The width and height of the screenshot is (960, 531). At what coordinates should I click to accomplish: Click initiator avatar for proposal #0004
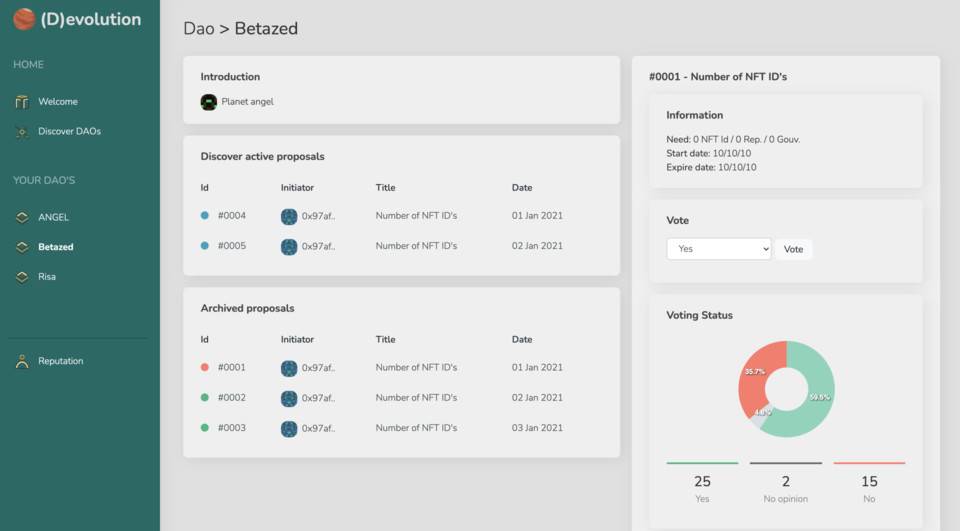[x=289, y=216]
